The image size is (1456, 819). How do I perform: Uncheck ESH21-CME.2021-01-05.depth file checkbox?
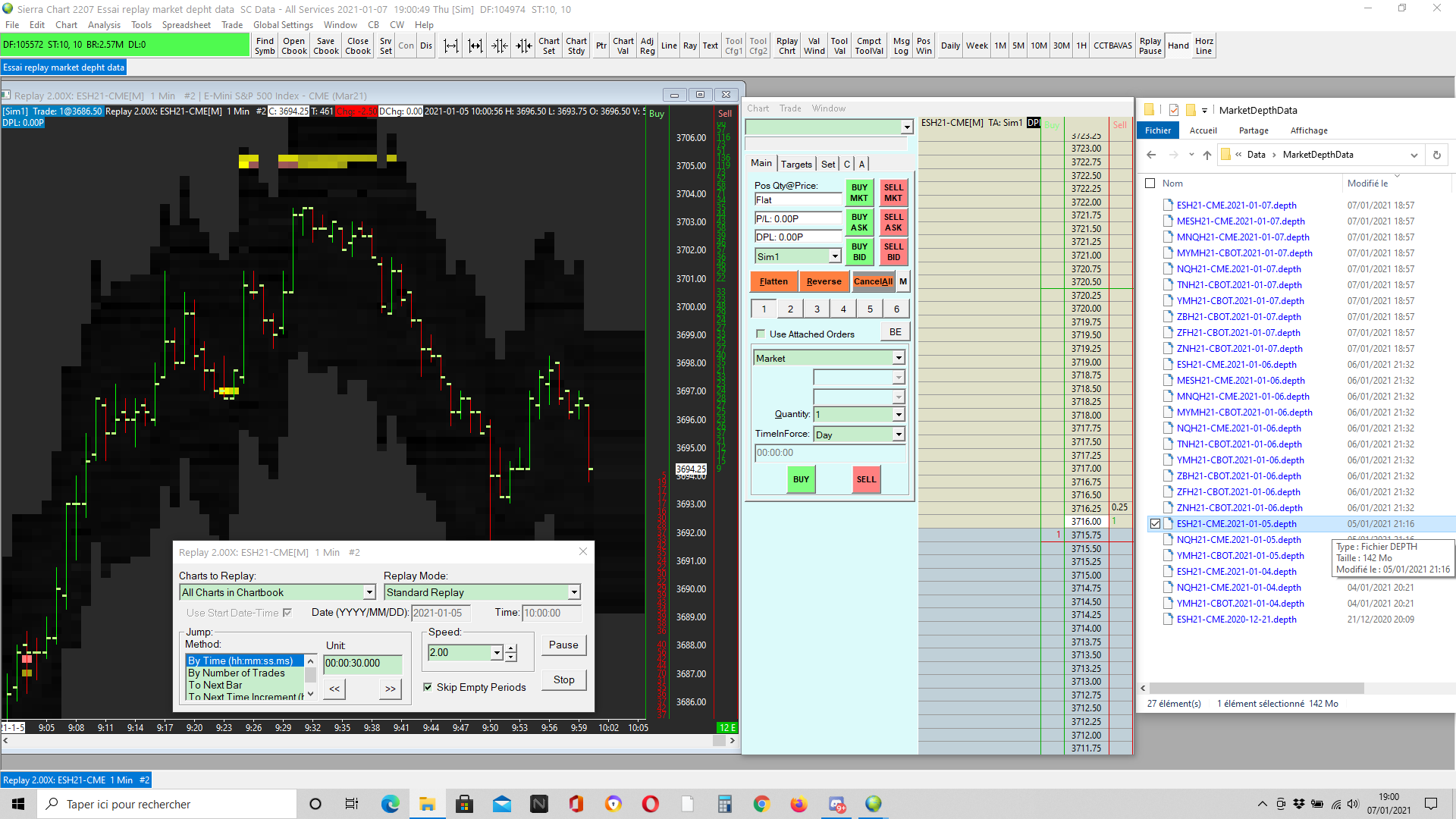tap(1155, 524)
